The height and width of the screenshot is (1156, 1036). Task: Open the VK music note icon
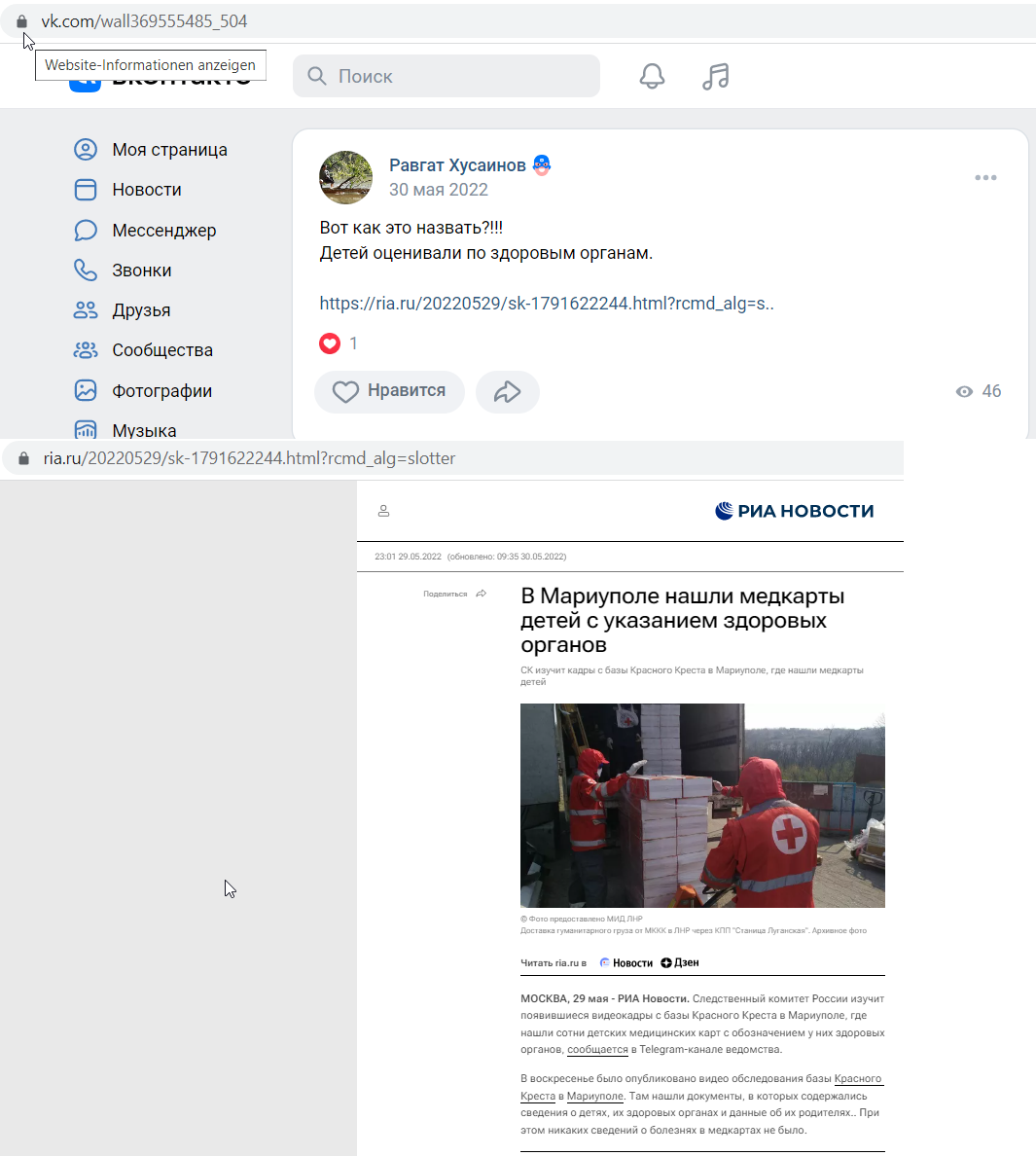716,76
